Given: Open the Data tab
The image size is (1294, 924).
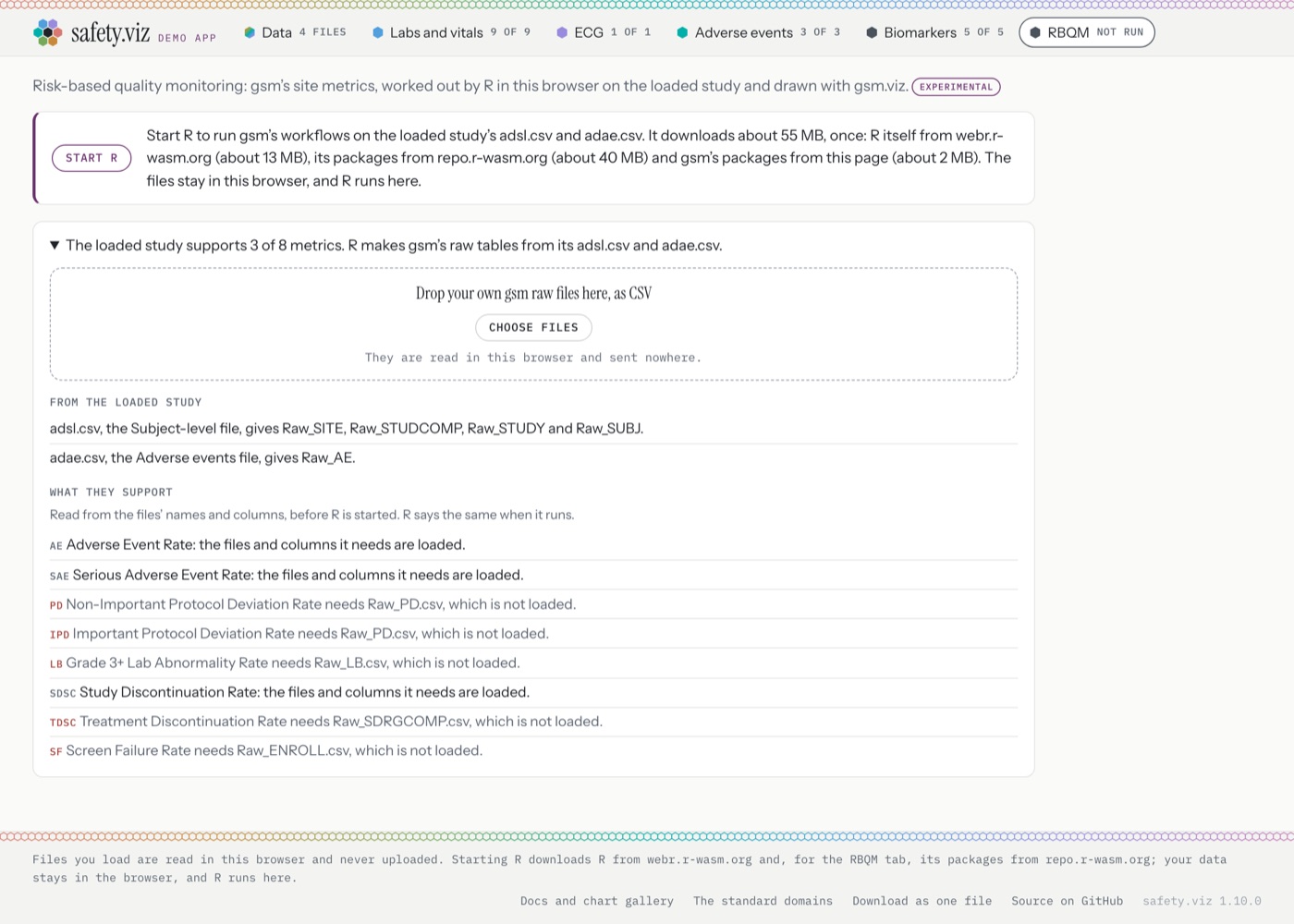Looking at the screenshot, I should [295, 32].
